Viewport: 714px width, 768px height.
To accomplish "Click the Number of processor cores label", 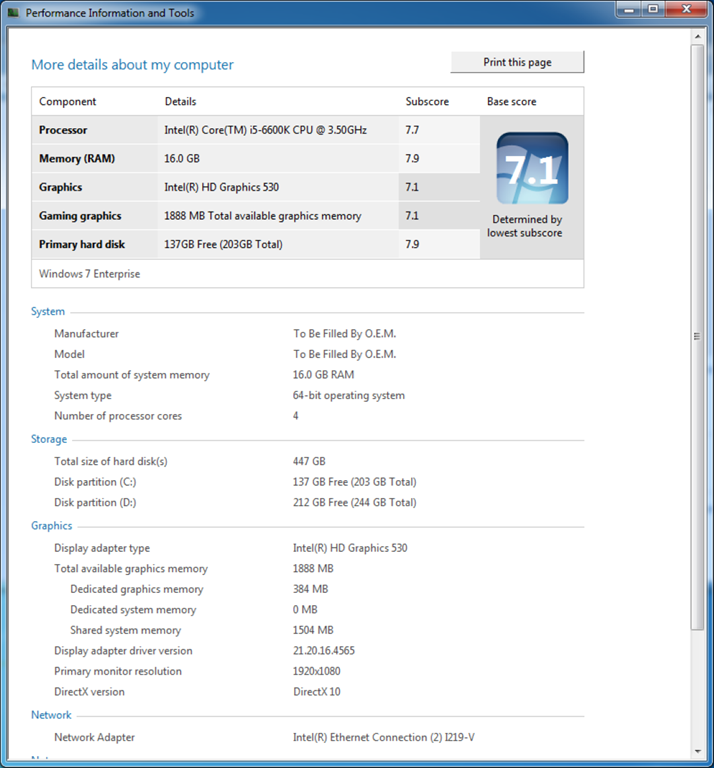I will 118,416.
